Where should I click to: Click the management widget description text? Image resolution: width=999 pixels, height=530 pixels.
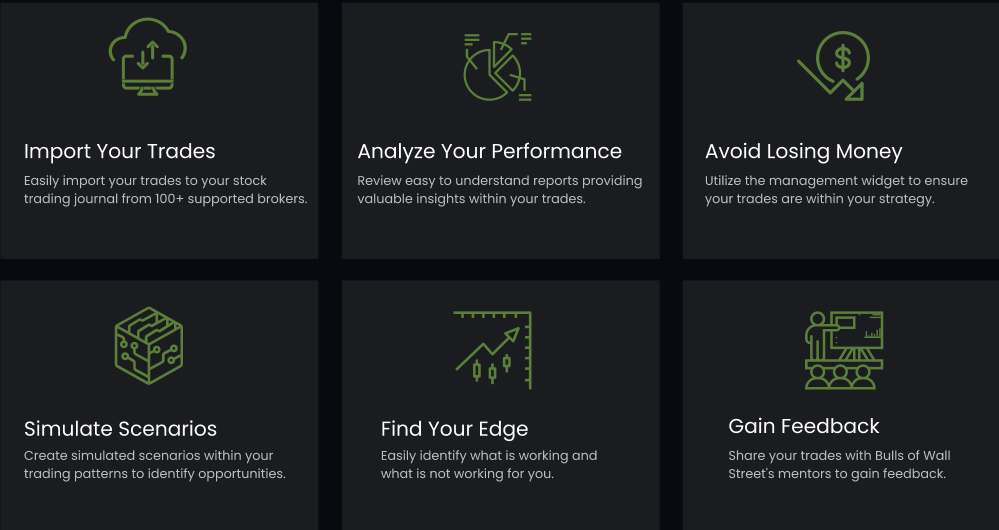click(x=836, y=190)
